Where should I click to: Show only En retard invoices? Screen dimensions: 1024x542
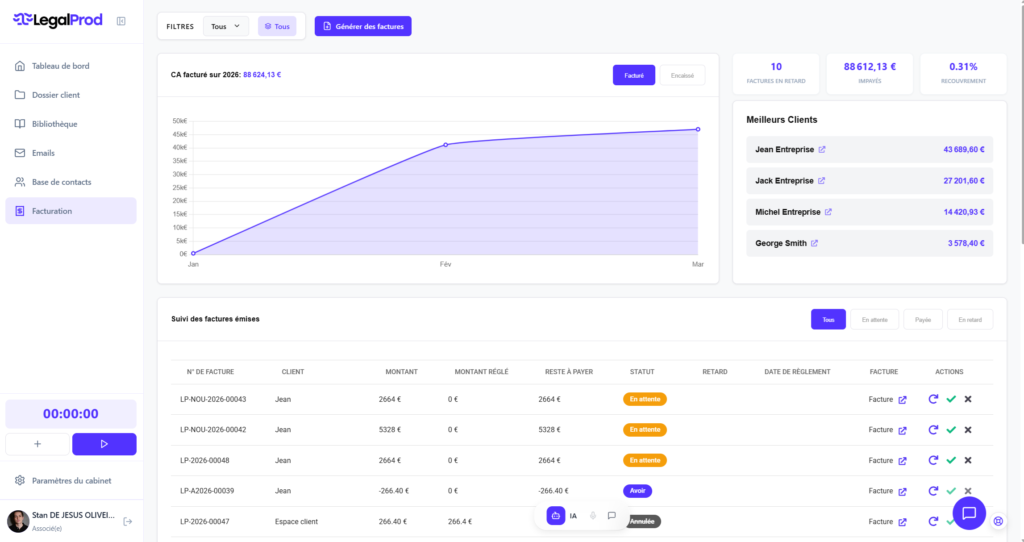[969, 320]
